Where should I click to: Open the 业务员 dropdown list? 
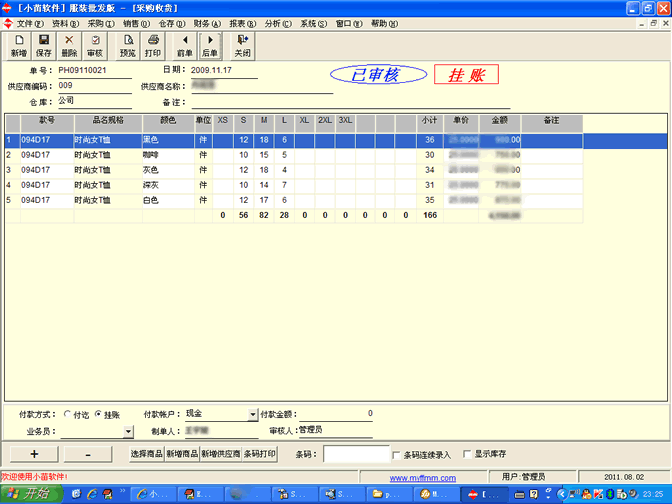[128, 432]
